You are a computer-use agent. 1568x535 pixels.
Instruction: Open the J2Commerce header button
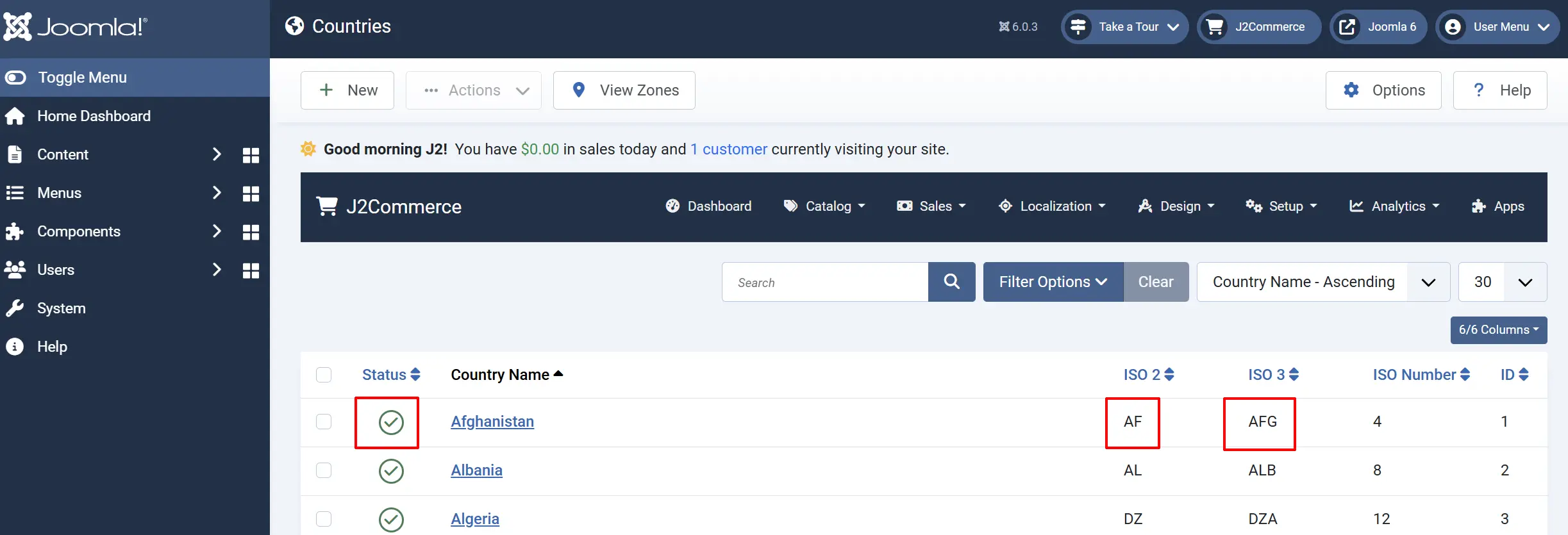[1259, 27]
